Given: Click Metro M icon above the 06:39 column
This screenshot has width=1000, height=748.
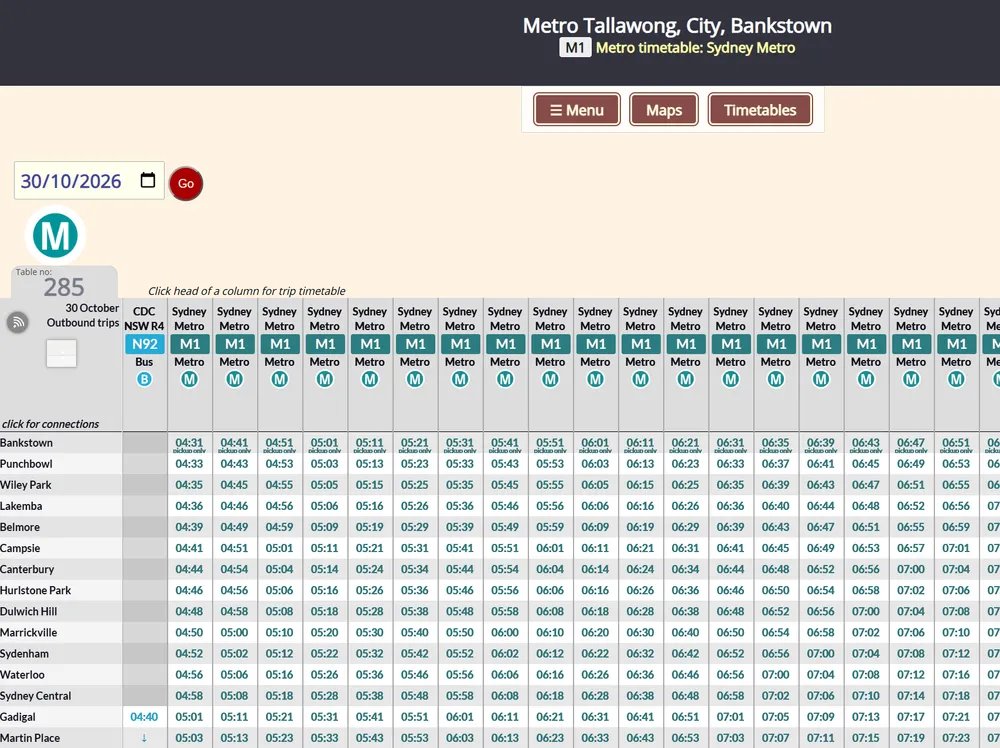Looking at the screenshot, I should tap(821, 379).
